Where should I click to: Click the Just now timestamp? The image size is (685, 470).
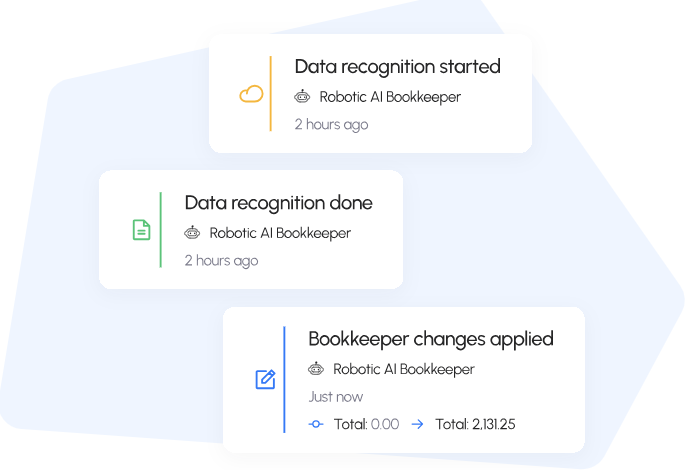point(336,397)
